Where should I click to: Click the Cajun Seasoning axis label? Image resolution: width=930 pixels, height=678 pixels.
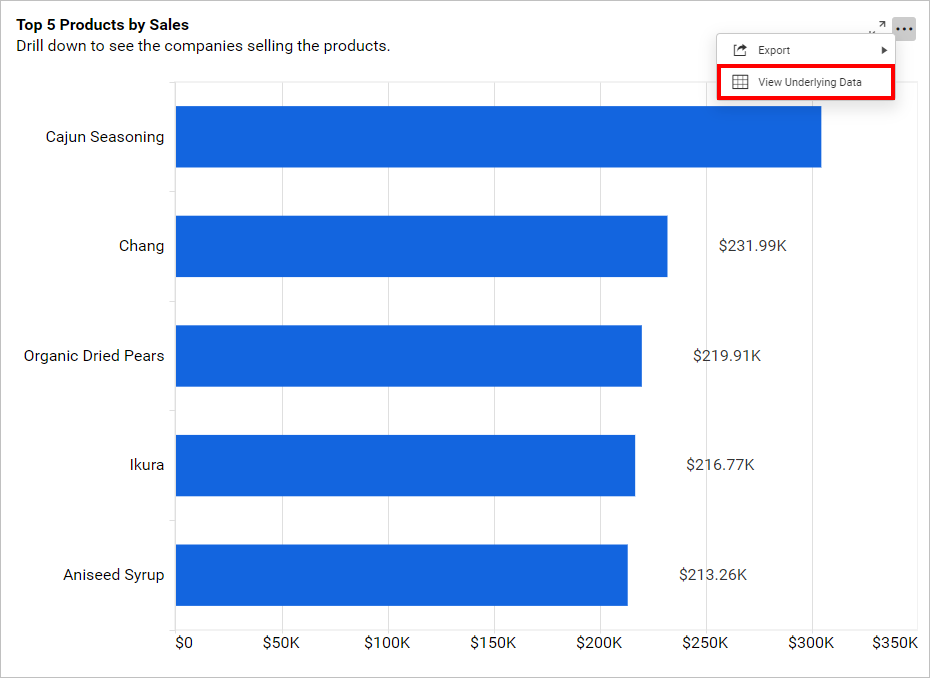[x=105, y=137]
